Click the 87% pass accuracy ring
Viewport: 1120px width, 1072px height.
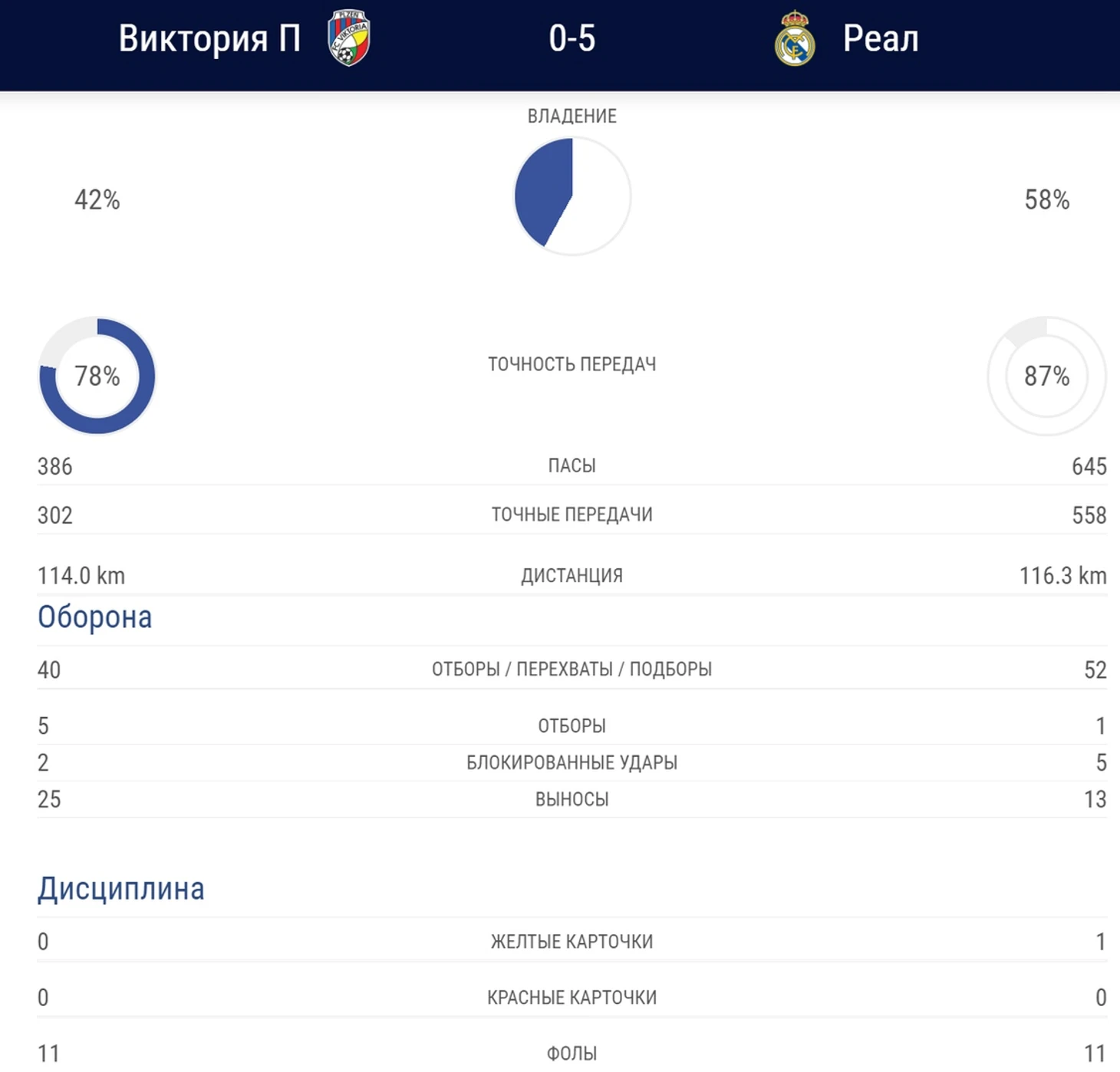coord(1046,376)
